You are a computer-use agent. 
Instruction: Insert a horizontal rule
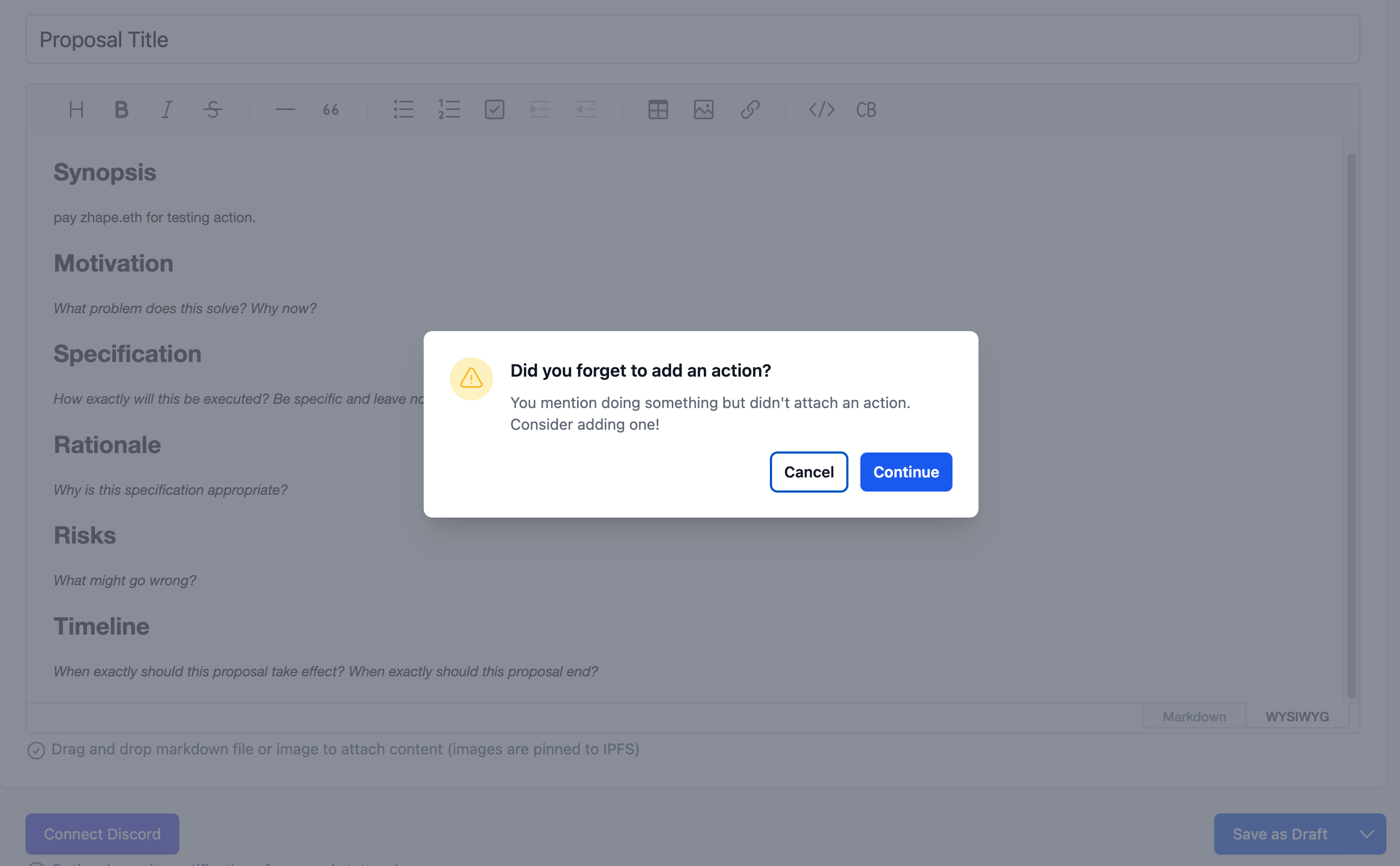[x=284, y=109]
